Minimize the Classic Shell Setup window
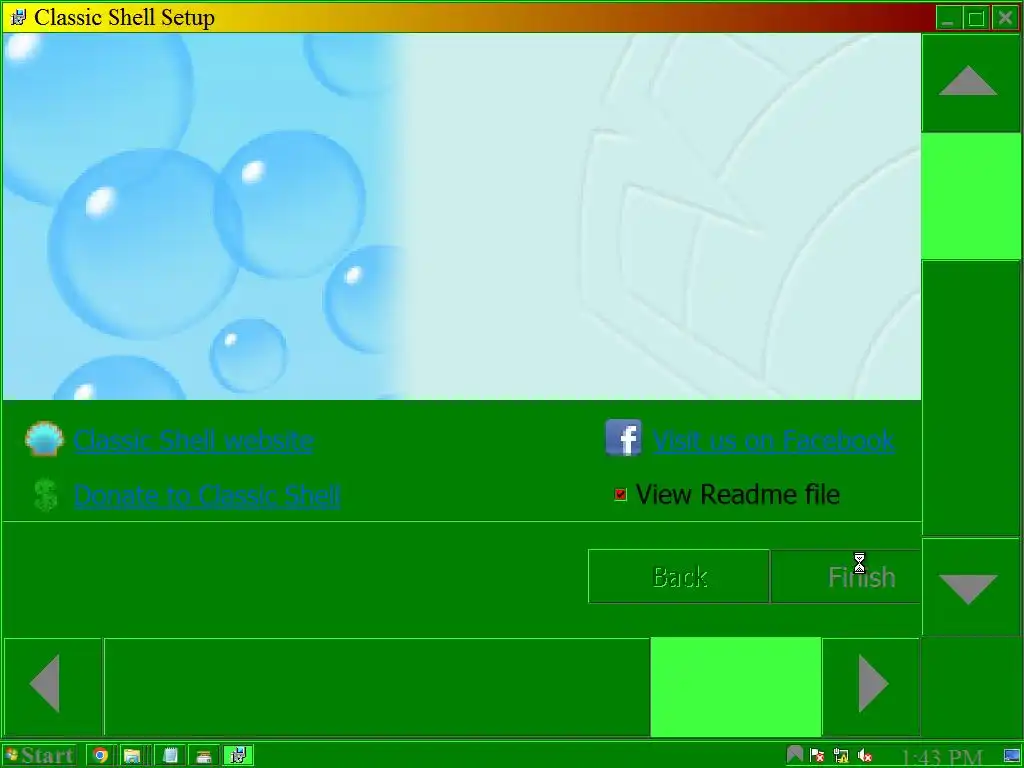1024x768 pixels. click(948, 18)
